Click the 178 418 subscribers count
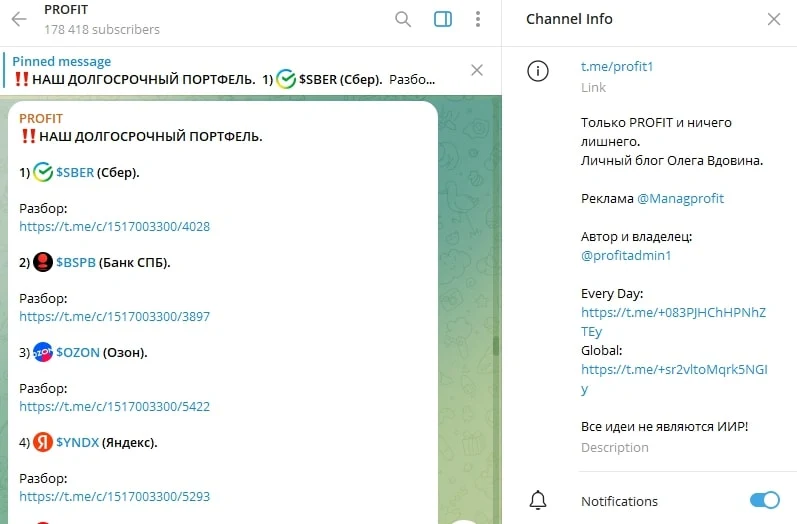797x524 pixels. 102,30
